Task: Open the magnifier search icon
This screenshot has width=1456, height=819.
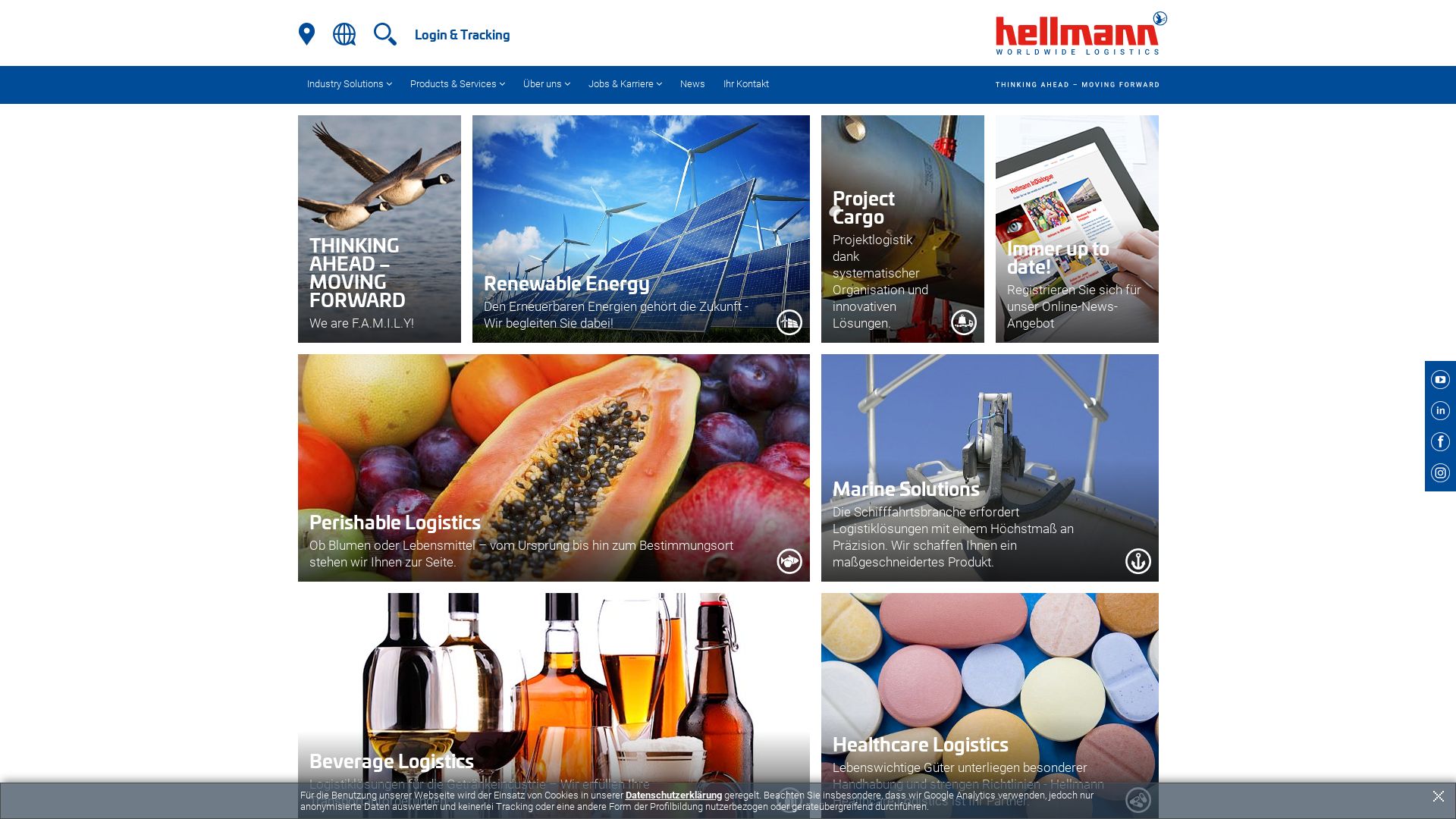Action: (x=385, y=34)
